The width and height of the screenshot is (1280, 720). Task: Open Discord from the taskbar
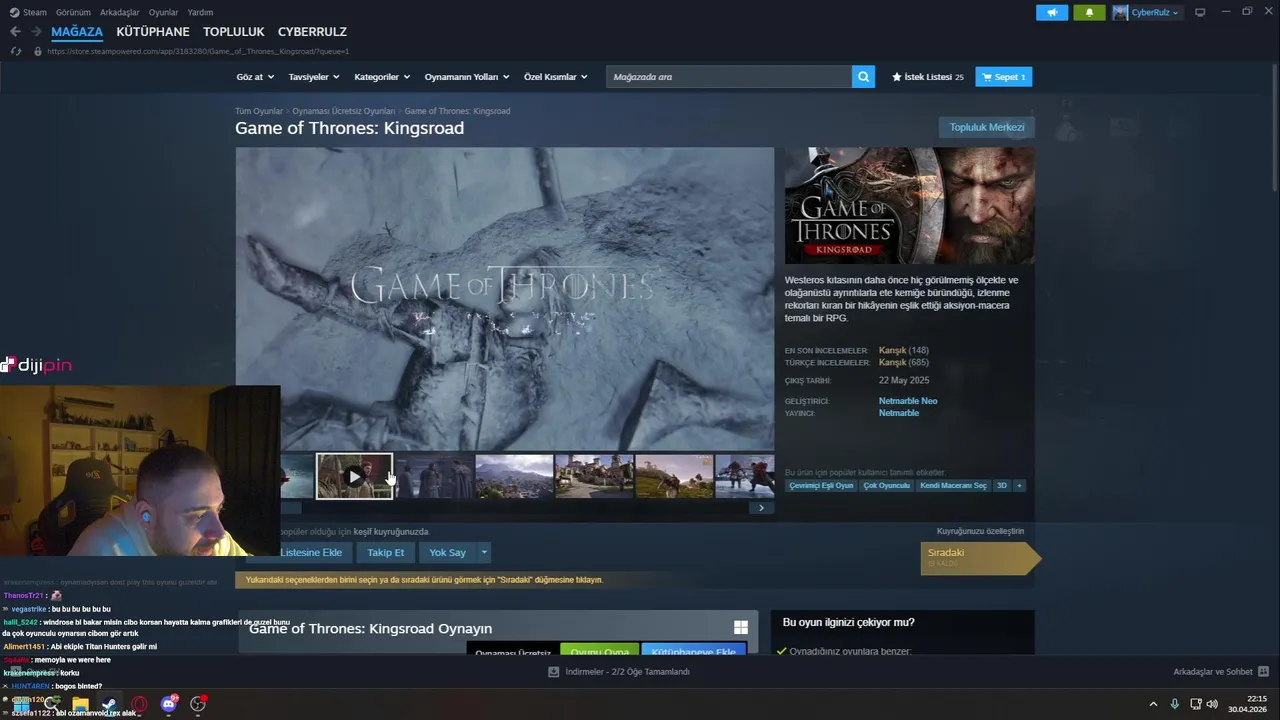coord(168,704)
